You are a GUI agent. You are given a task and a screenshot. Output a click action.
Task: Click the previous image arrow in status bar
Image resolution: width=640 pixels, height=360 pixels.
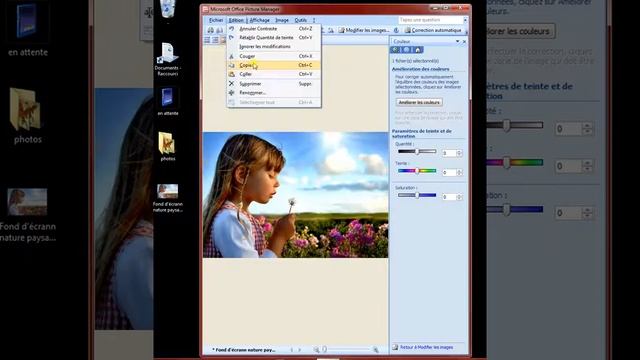tap(291, 350)
